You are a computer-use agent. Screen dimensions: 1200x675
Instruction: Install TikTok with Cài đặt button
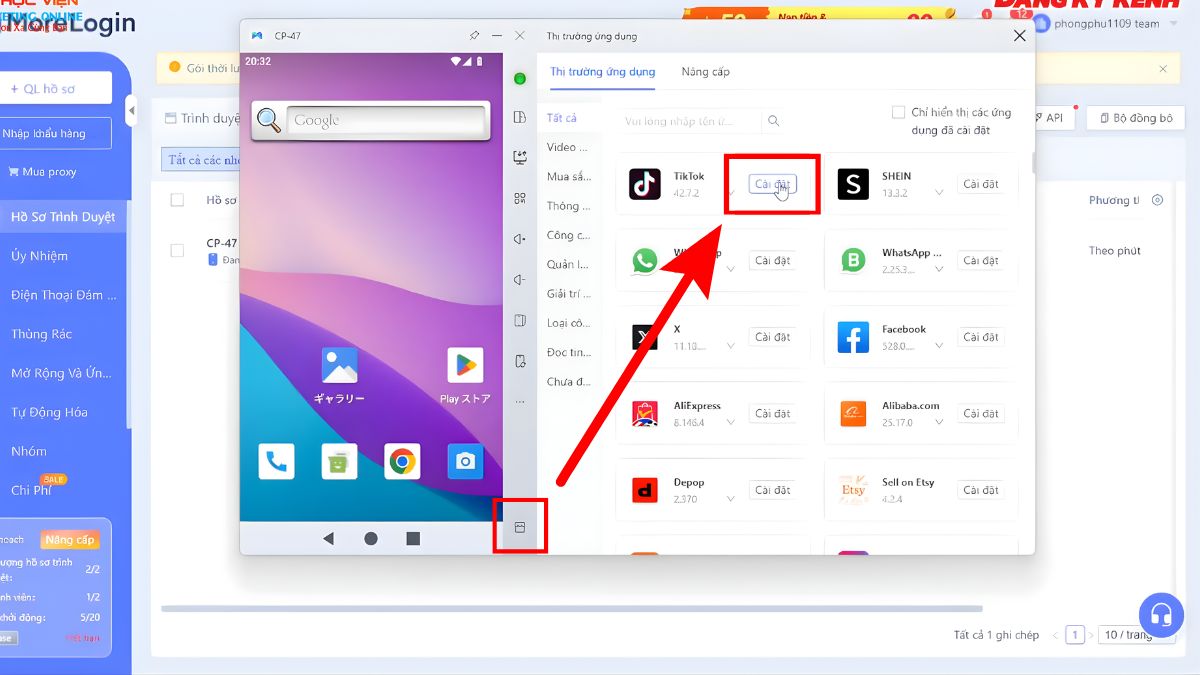(772, 184)
